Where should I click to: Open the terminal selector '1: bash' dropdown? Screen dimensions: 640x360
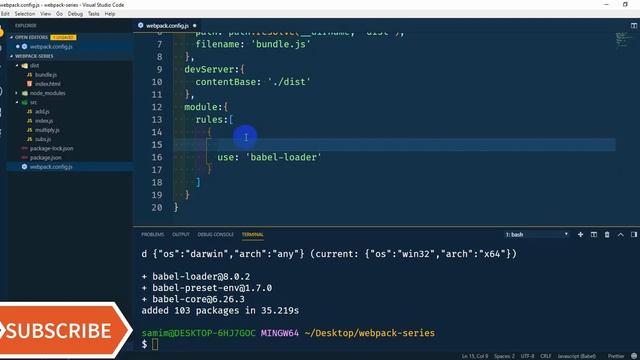[x=536, y=235]
